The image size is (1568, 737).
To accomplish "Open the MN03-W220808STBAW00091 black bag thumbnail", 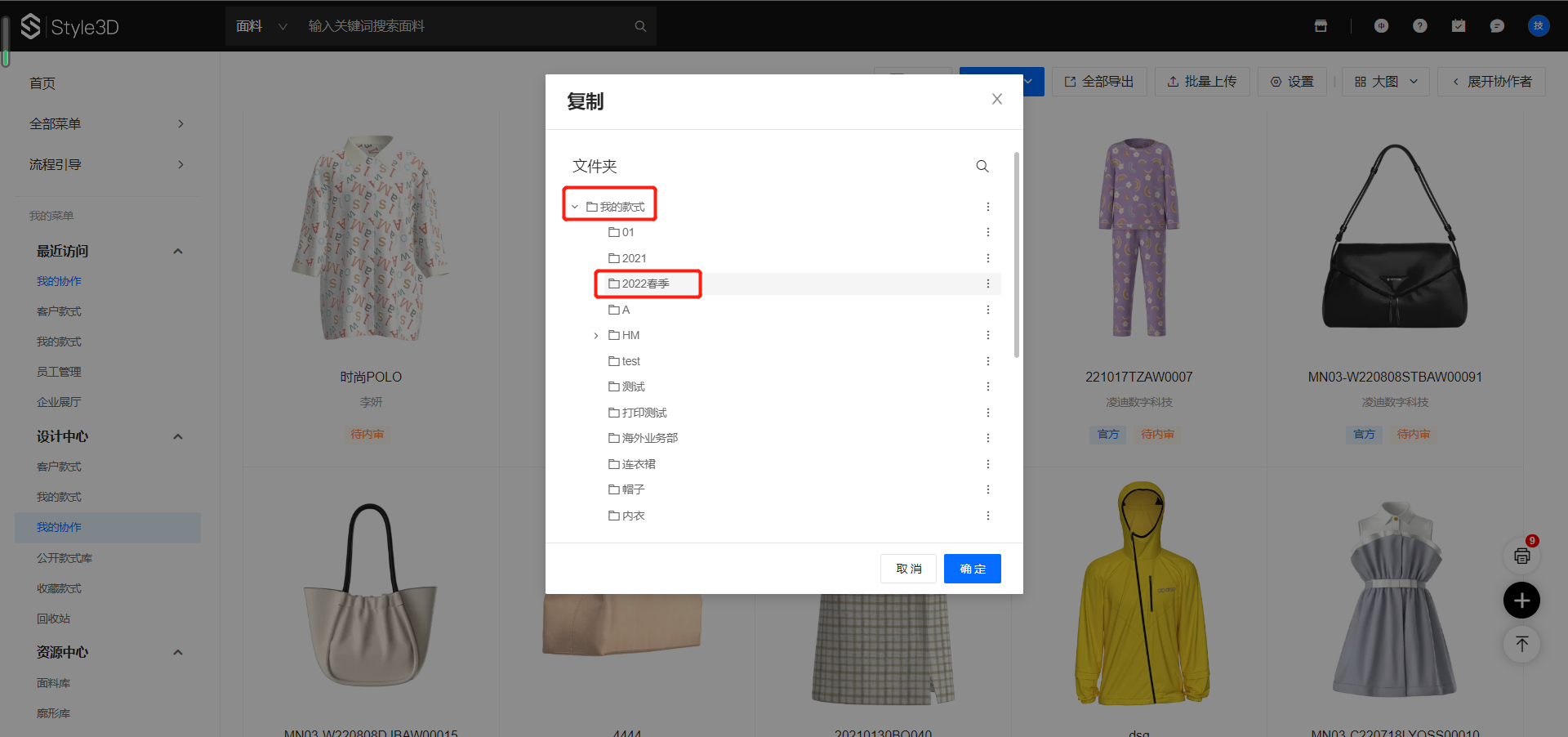I will (x=1395, y=237).
